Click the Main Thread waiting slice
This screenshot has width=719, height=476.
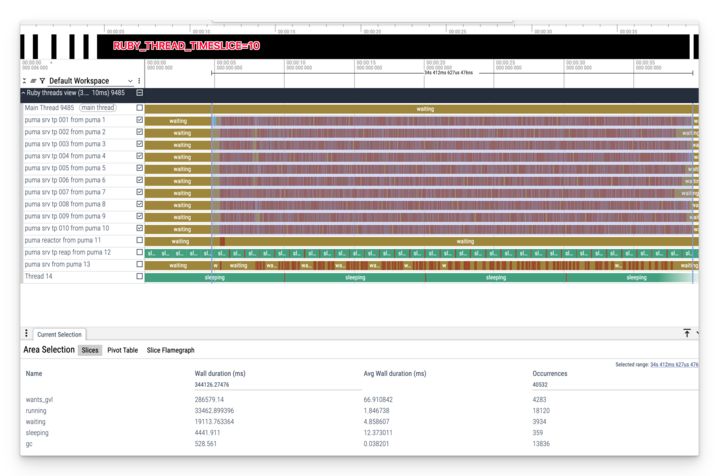(421, 109)
